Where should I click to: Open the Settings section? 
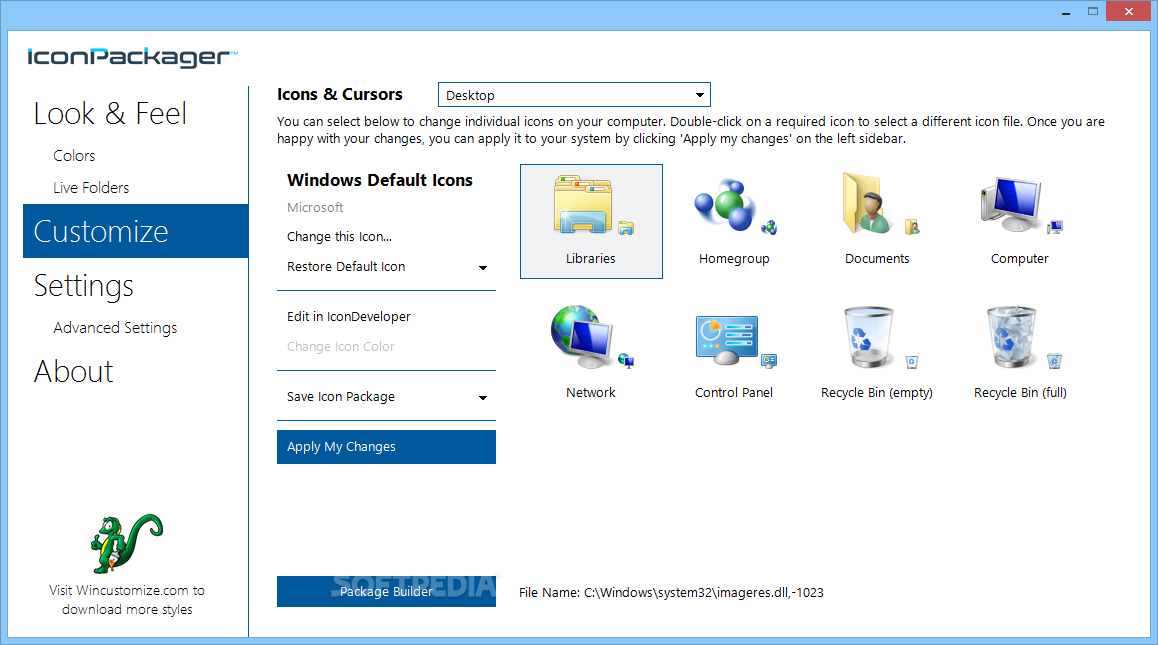83,286
